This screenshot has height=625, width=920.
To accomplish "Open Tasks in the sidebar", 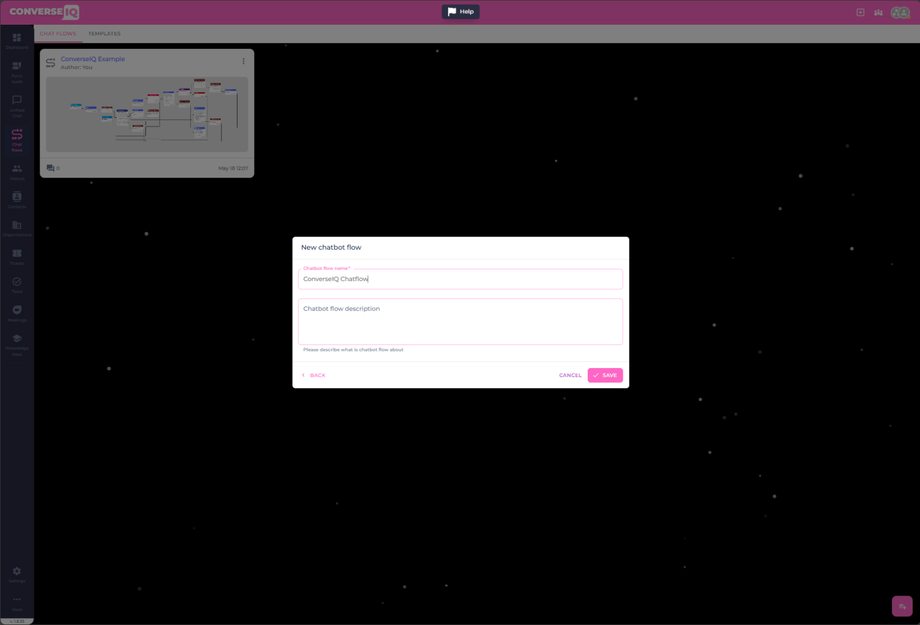I will [x=16, y=285].
